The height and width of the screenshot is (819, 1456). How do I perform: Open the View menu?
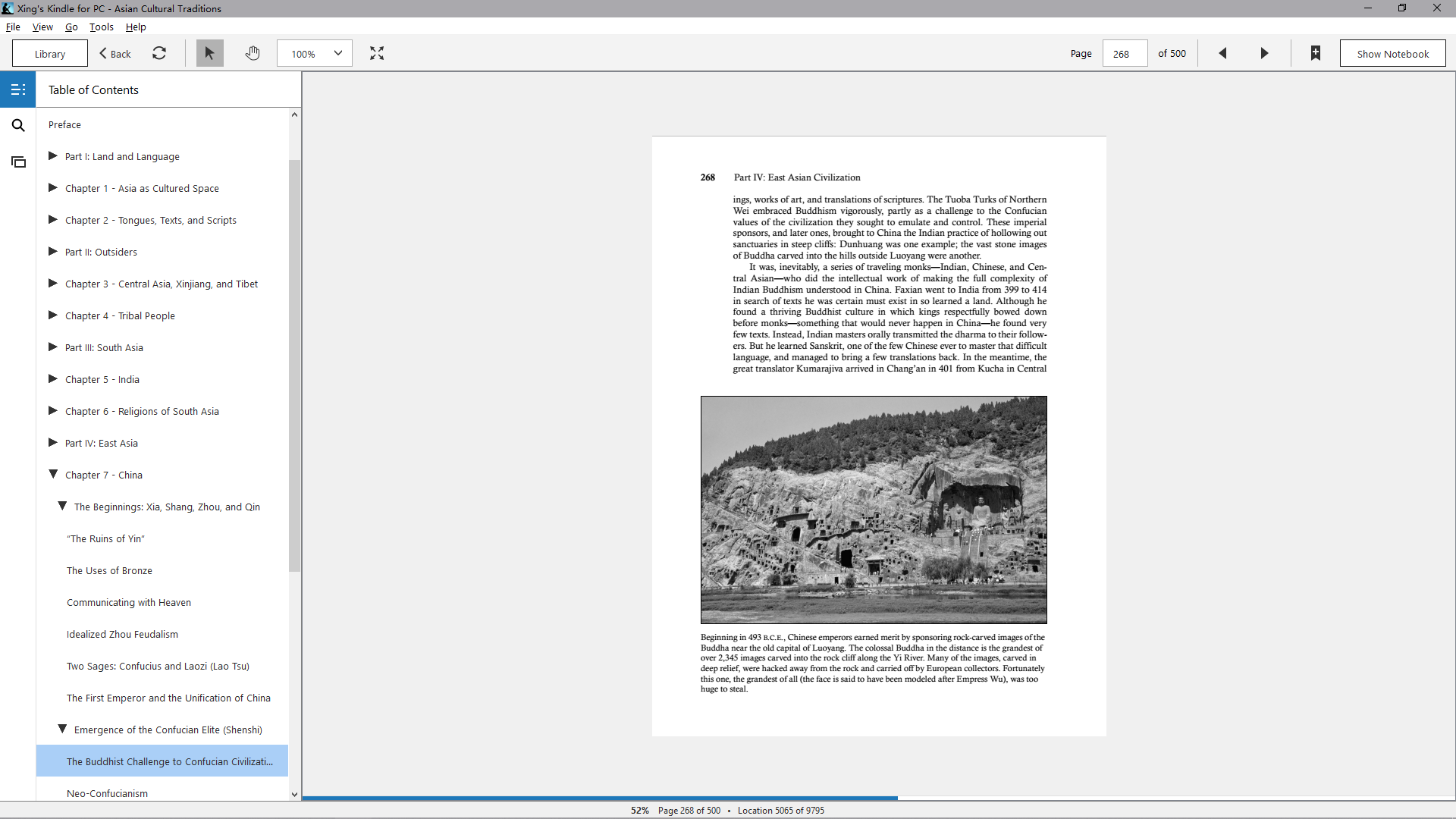[x=42, y=27]
